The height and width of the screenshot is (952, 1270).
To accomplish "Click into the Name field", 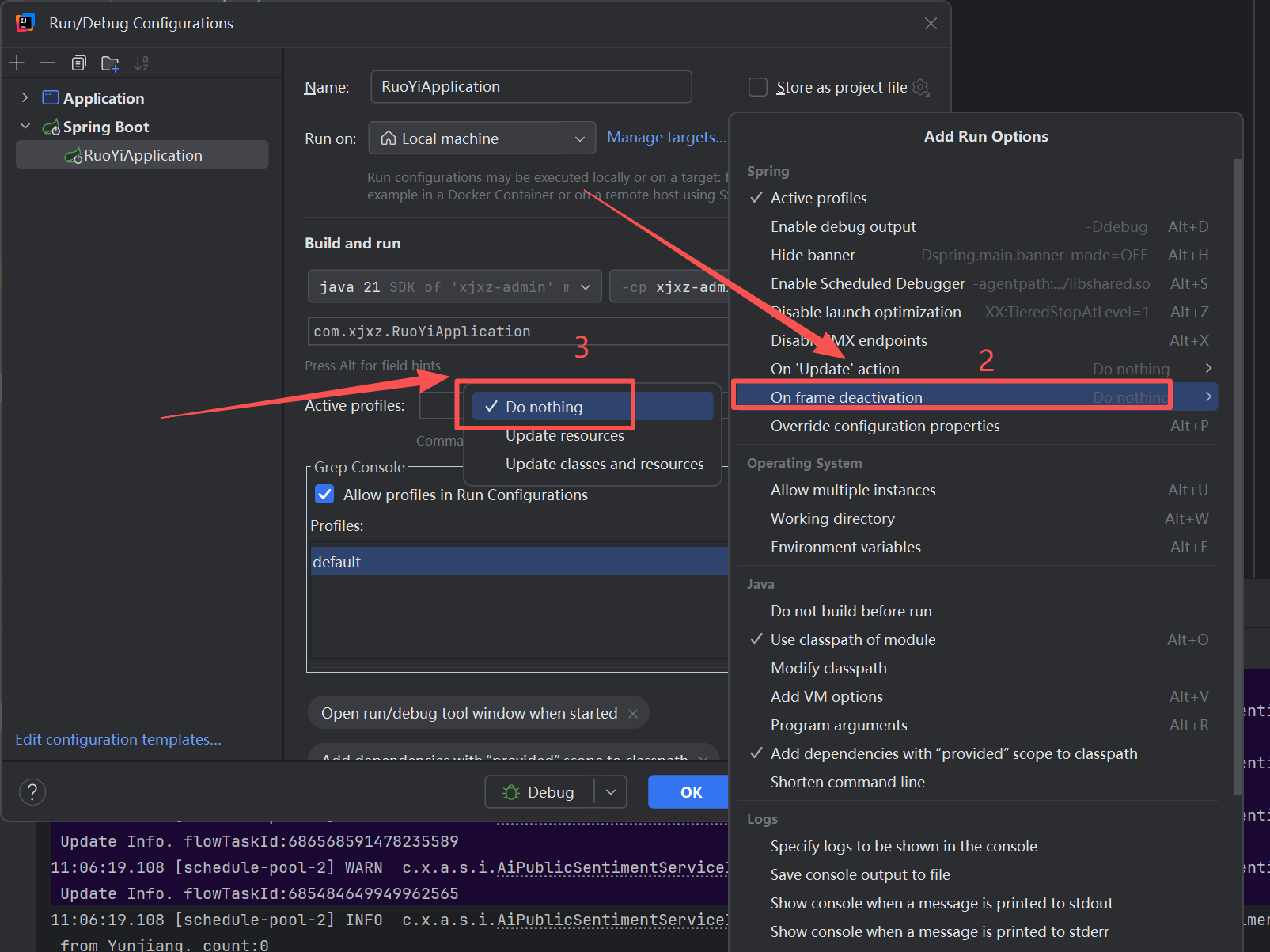I will [531, 86].
